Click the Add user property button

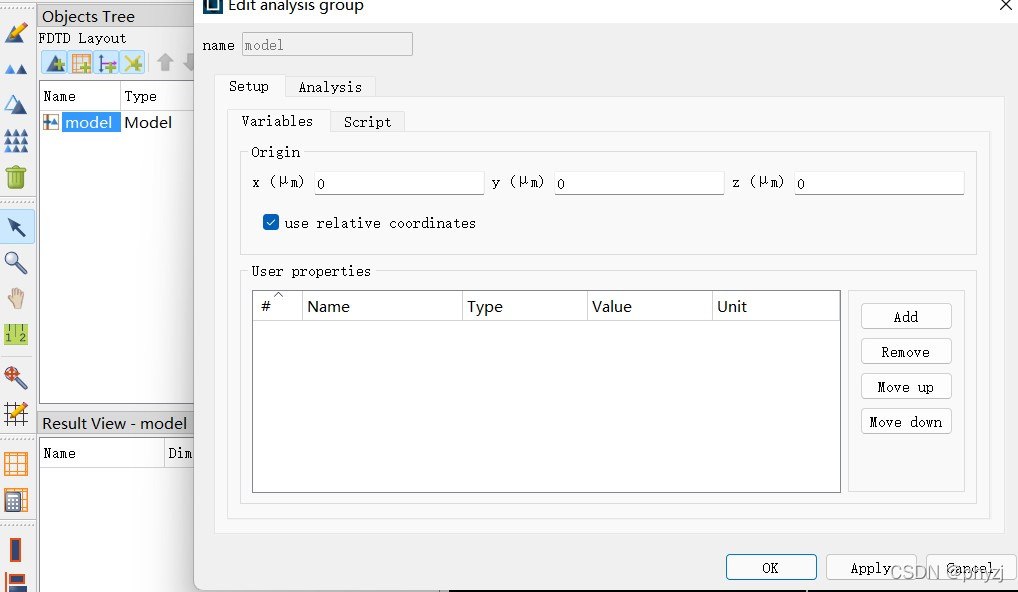tap(906, 317)
